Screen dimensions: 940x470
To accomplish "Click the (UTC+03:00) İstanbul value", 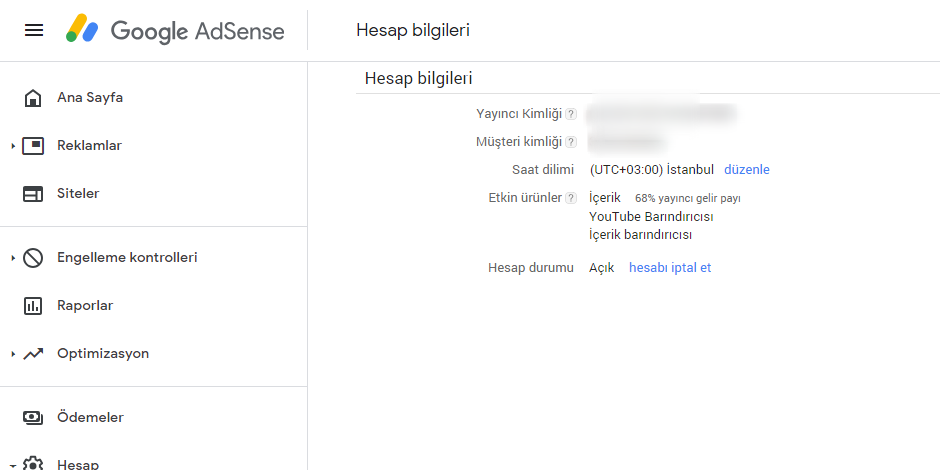I will [x=652, y=170].
